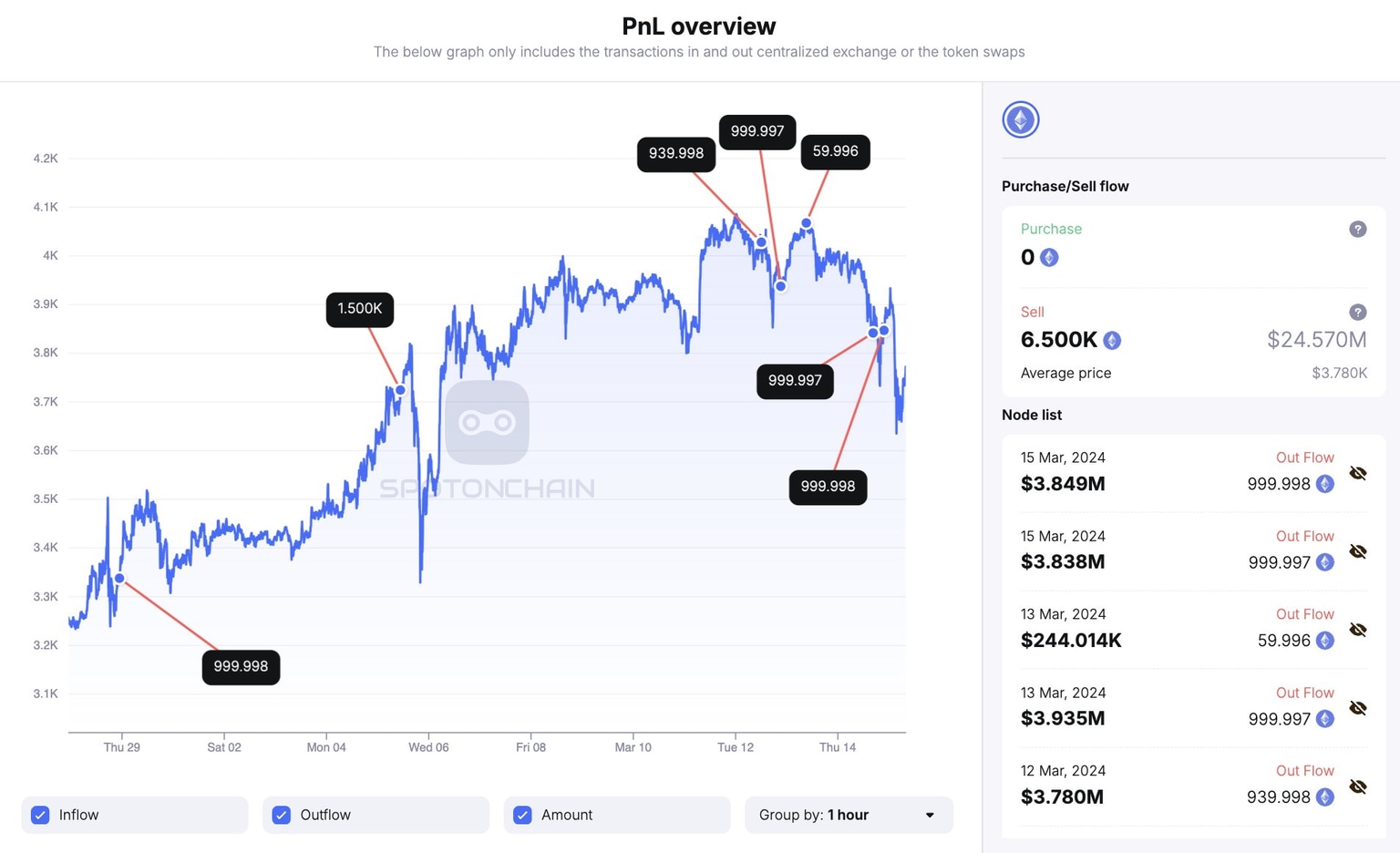The height and width of the screenshot is (853, 1400).
Task: Click the SpotOnChain watermark logo on the chart
Action: 489,422
